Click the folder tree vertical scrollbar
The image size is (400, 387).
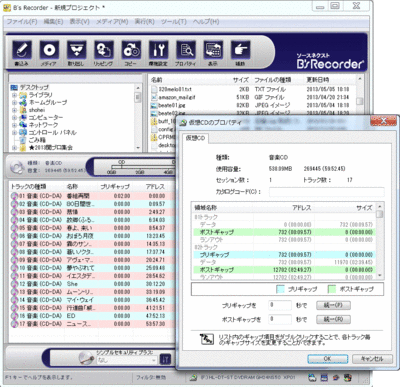click(138, 117)
